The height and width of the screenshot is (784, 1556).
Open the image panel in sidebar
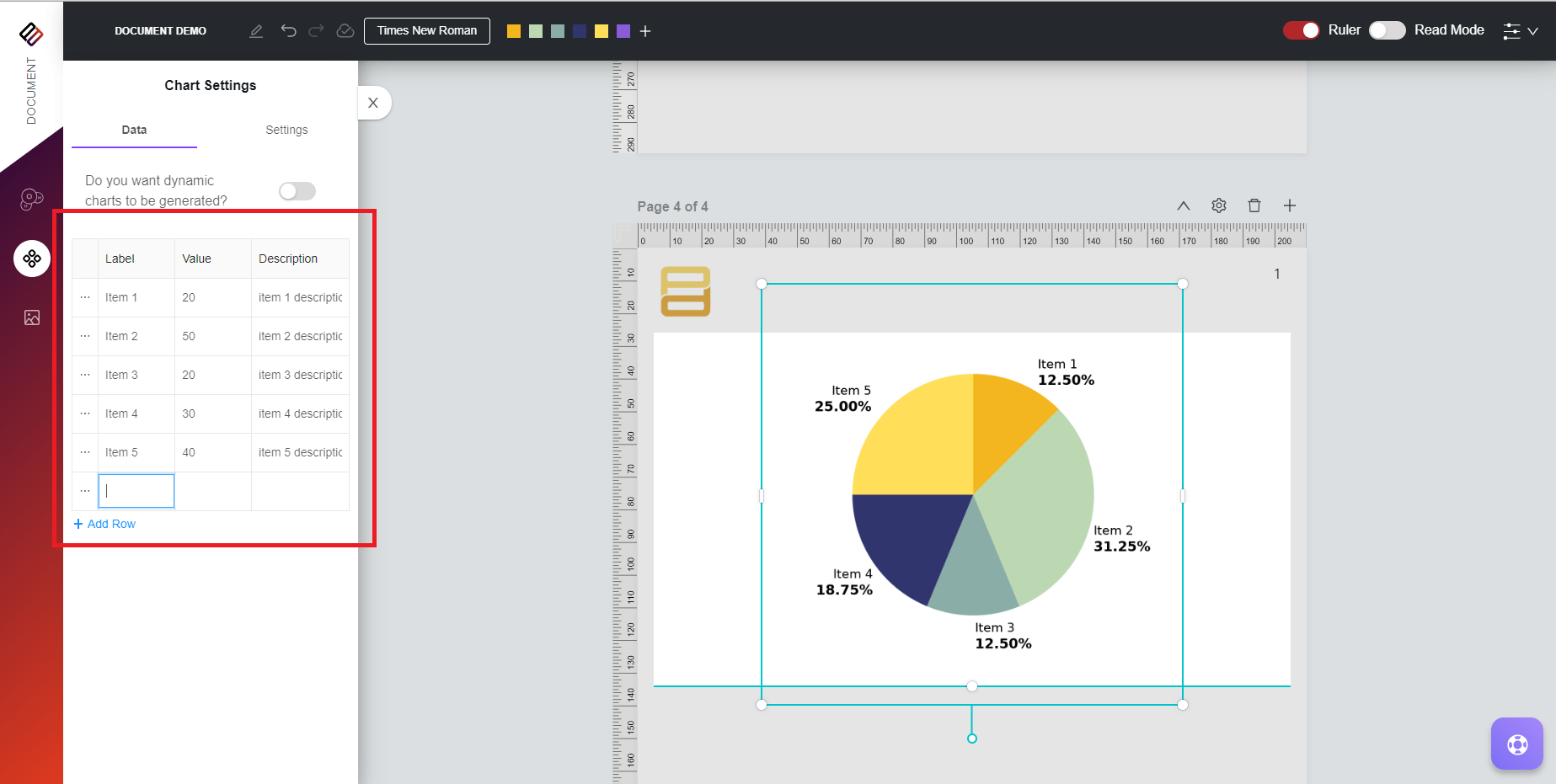pyautogui.click(x=32, y=317)
